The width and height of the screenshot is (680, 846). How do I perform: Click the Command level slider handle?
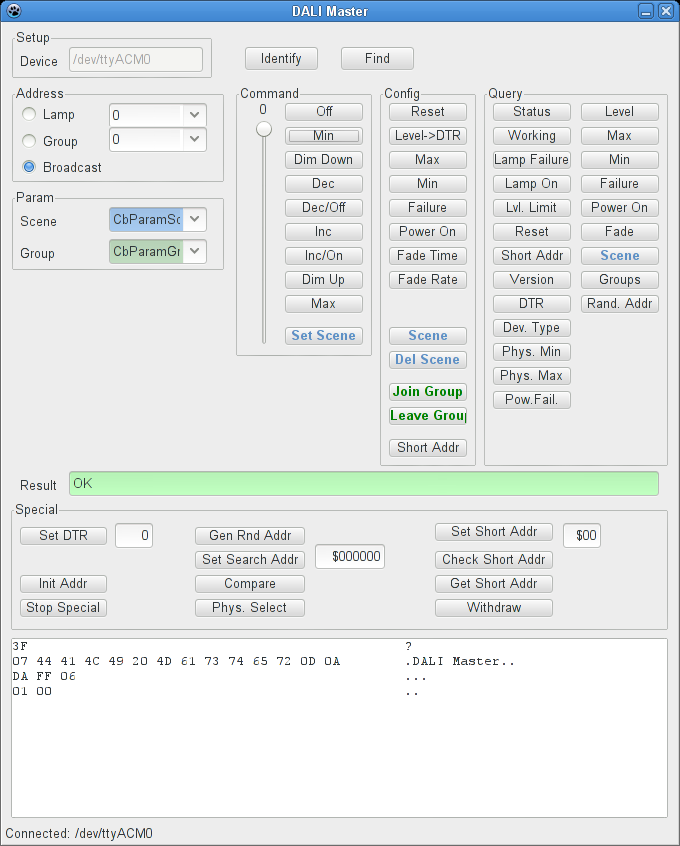pos(263,129)
